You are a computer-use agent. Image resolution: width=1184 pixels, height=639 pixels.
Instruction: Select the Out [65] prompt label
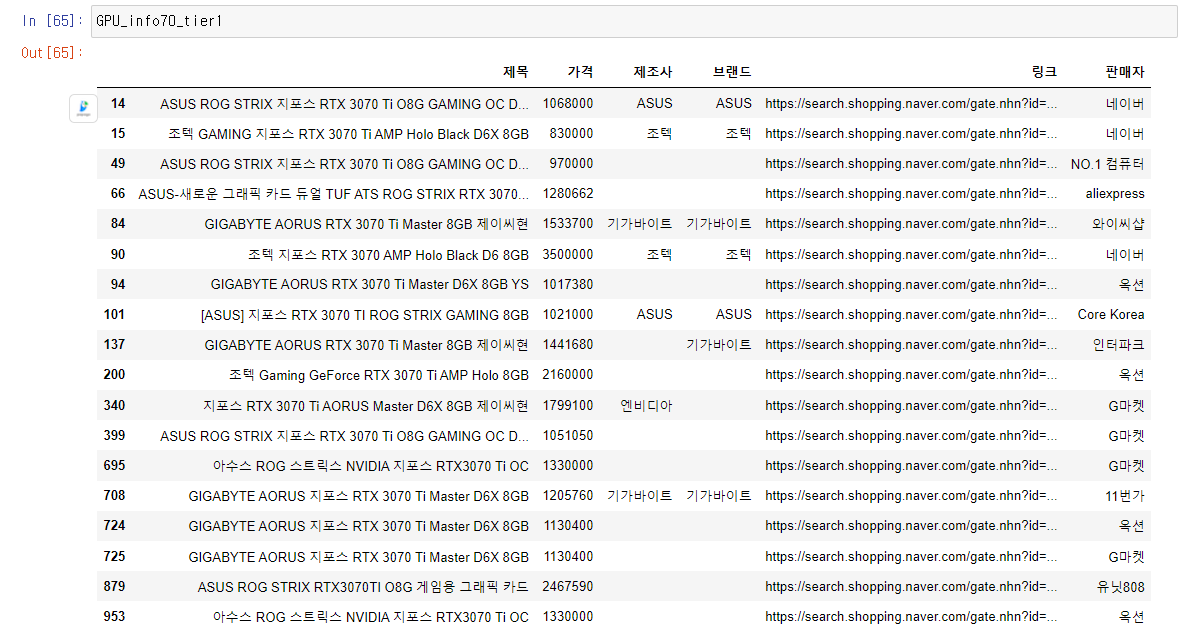coord(51,53)
